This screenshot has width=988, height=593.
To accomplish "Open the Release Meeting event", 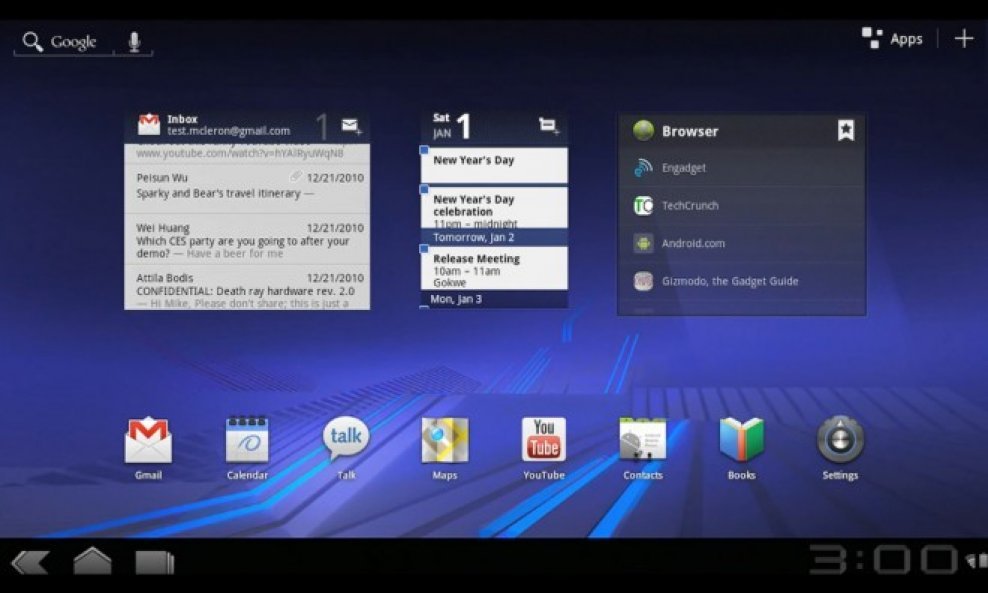I will [x=494, y=268].
